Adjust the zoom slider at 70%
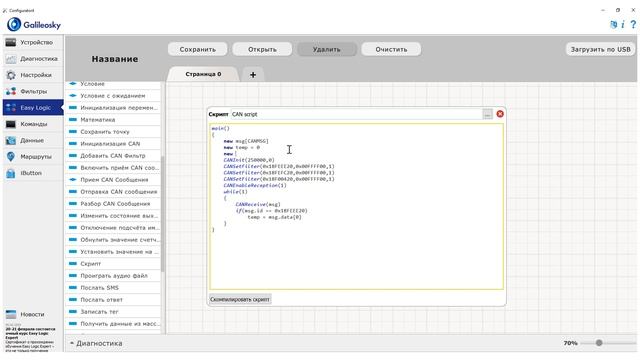Viewport: 640px width, 360px height. pos(599,343)
